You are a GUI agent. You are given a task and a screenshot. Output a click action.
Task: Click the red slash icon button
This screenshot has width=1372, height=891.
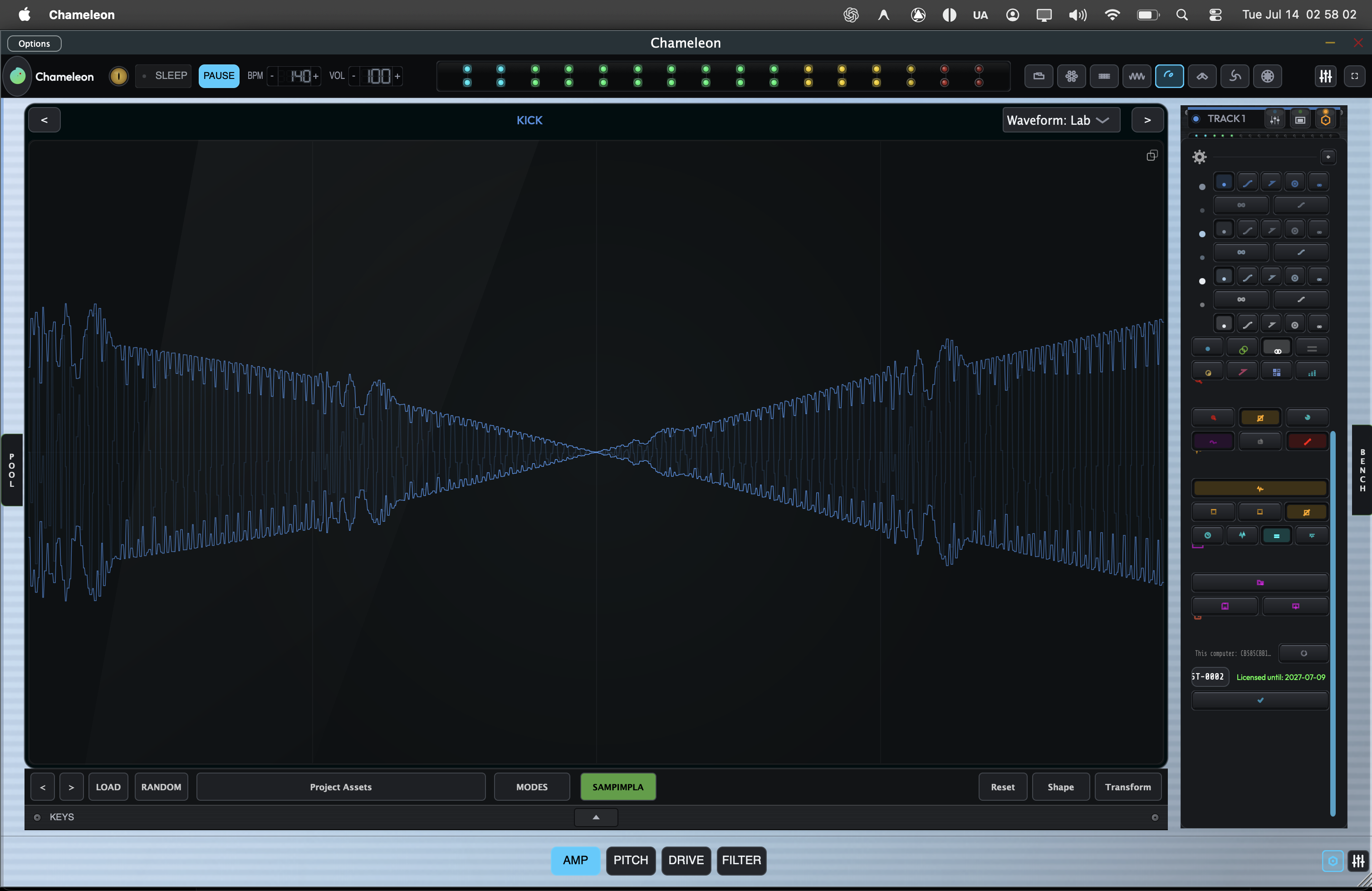coord(1308,441)
